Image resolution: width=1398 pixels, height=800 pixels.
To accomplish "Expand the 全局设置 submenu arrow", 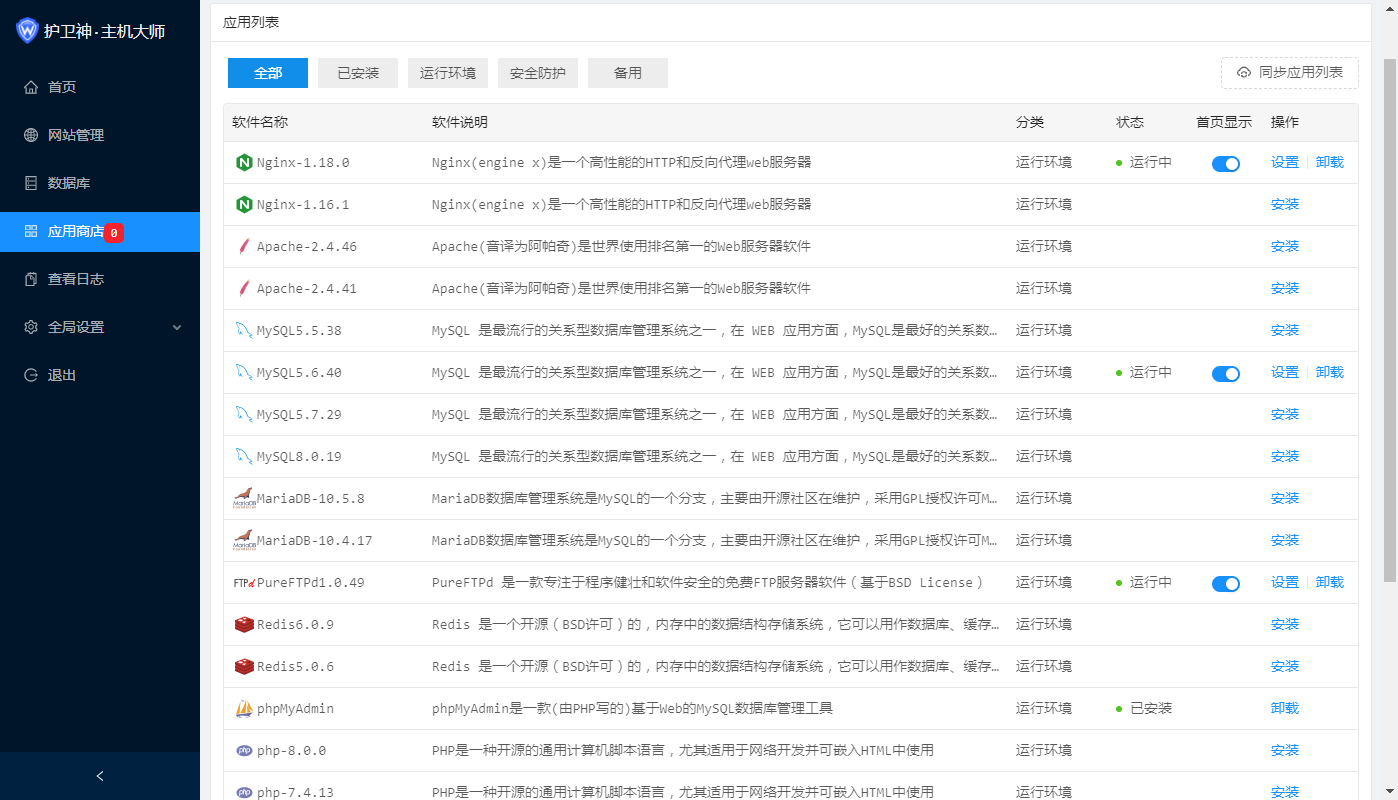I will (x=177, y=327).
